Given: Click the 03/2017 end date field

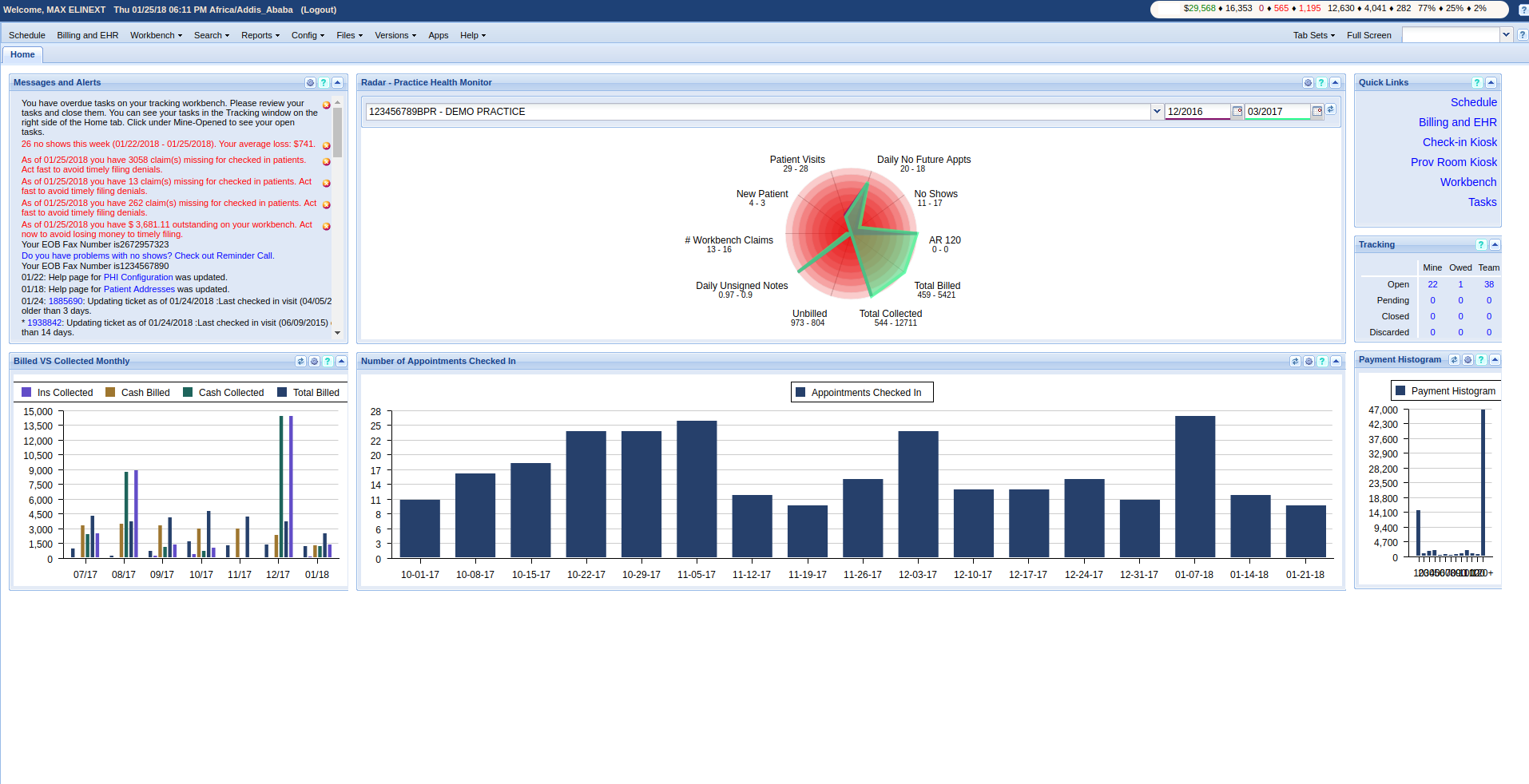Looking at the screenshot, I should coord(1277,112).
